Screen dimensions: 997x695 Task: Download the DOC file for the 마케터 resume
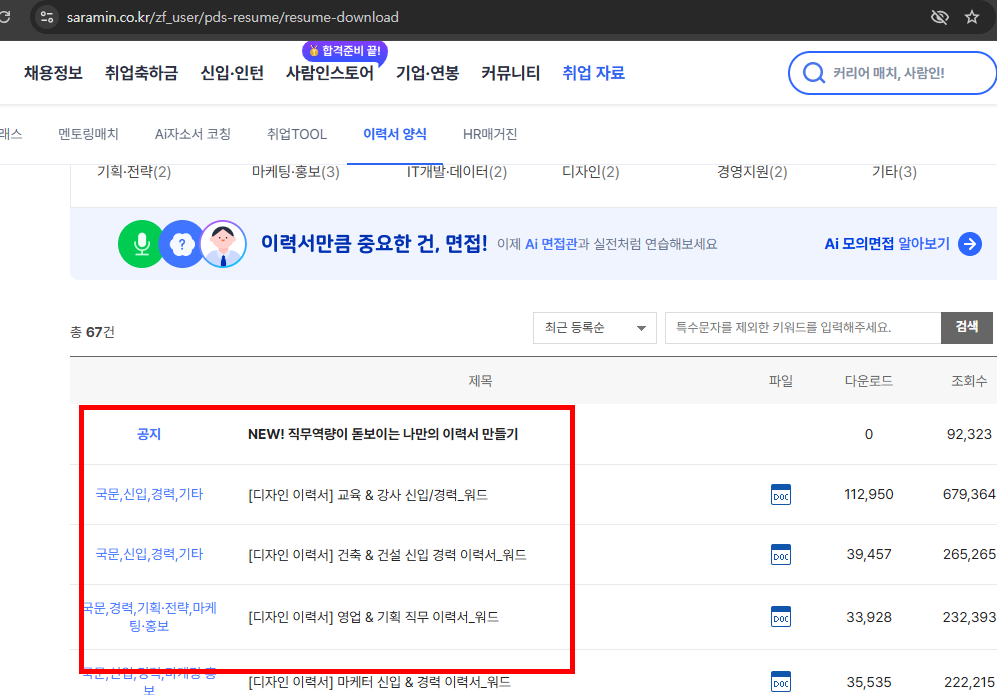(780, 681)
